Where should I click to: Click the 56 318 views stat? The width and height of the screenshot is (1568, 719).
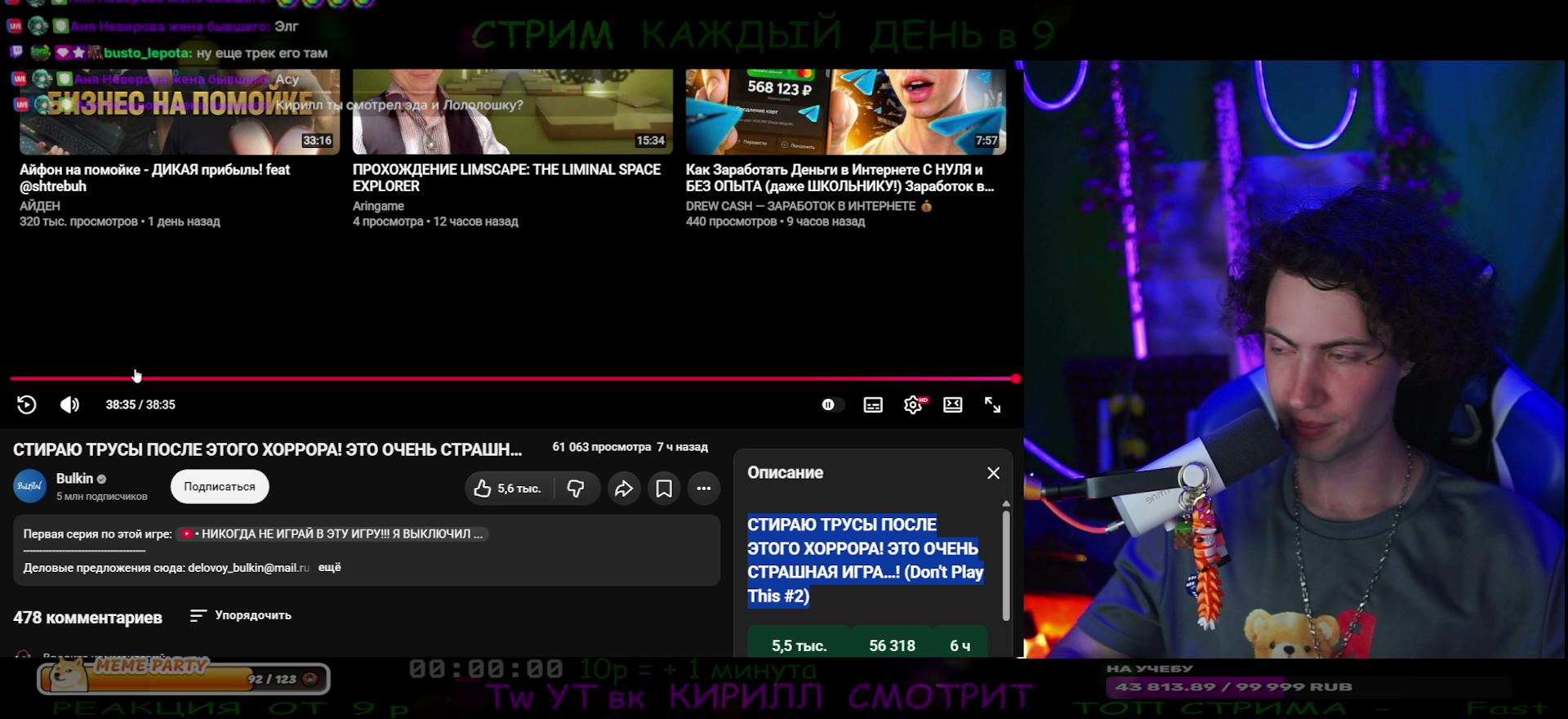(x=892, y=645)
